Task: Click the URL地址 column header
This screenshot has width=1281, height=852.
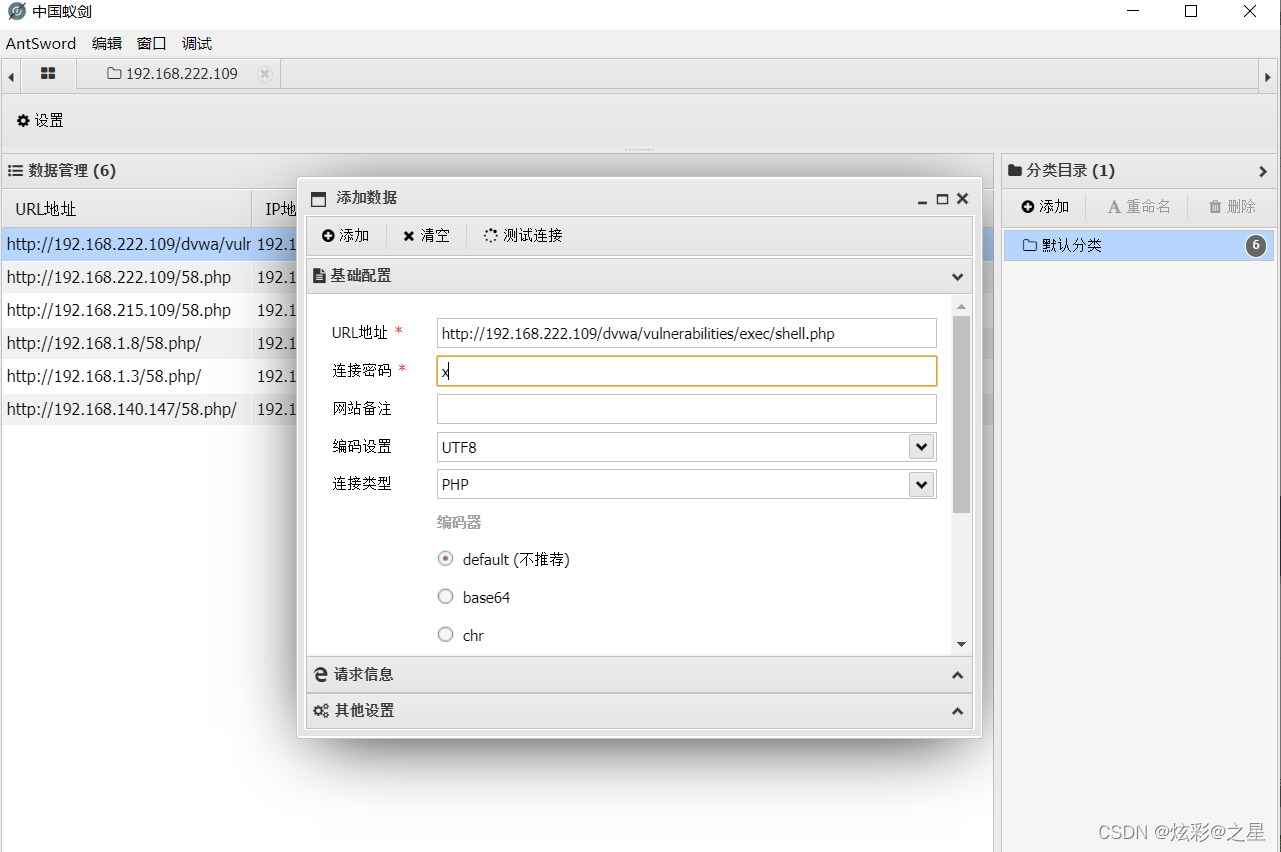Action: pyautogui.click(x=126, y=209)
